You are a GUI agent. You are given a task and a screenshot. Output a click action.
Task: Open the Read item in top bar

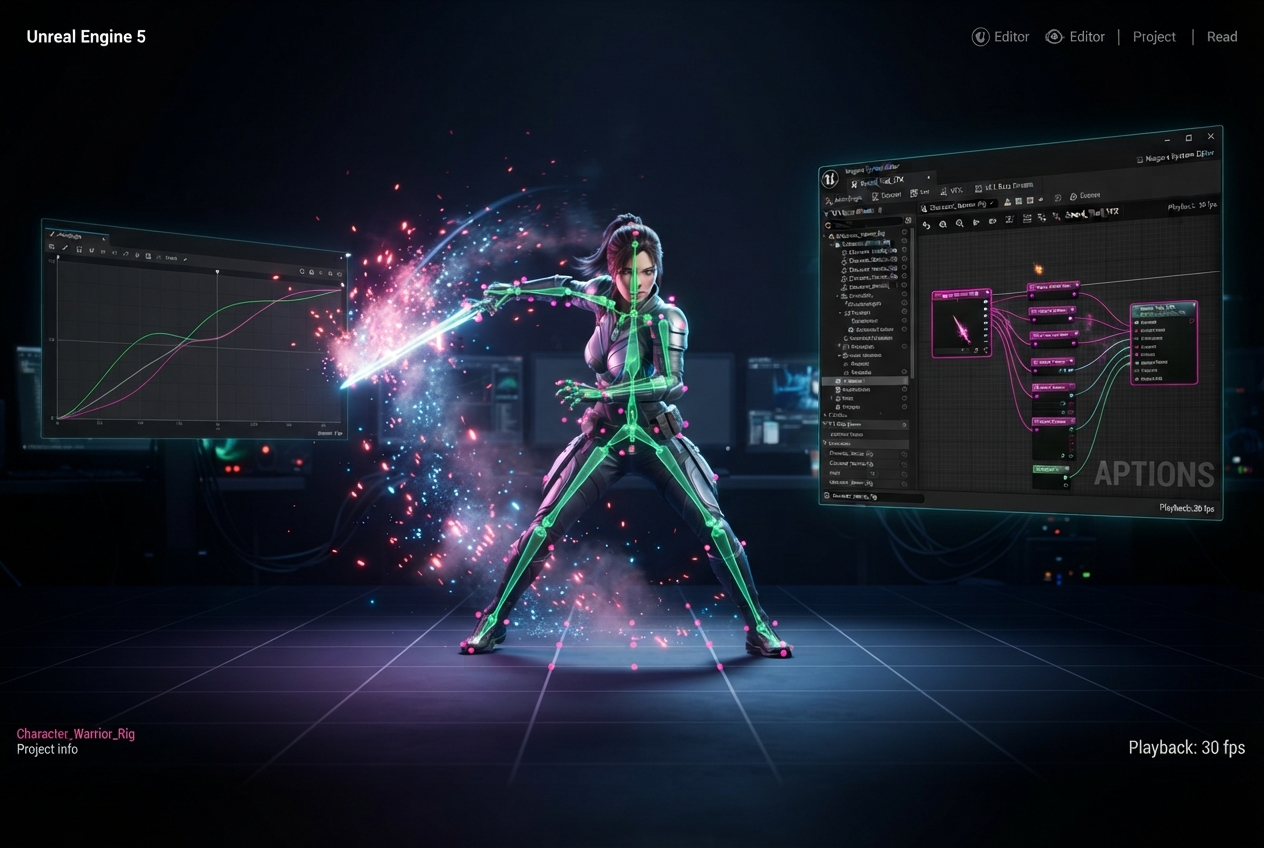coord(1222,37)
